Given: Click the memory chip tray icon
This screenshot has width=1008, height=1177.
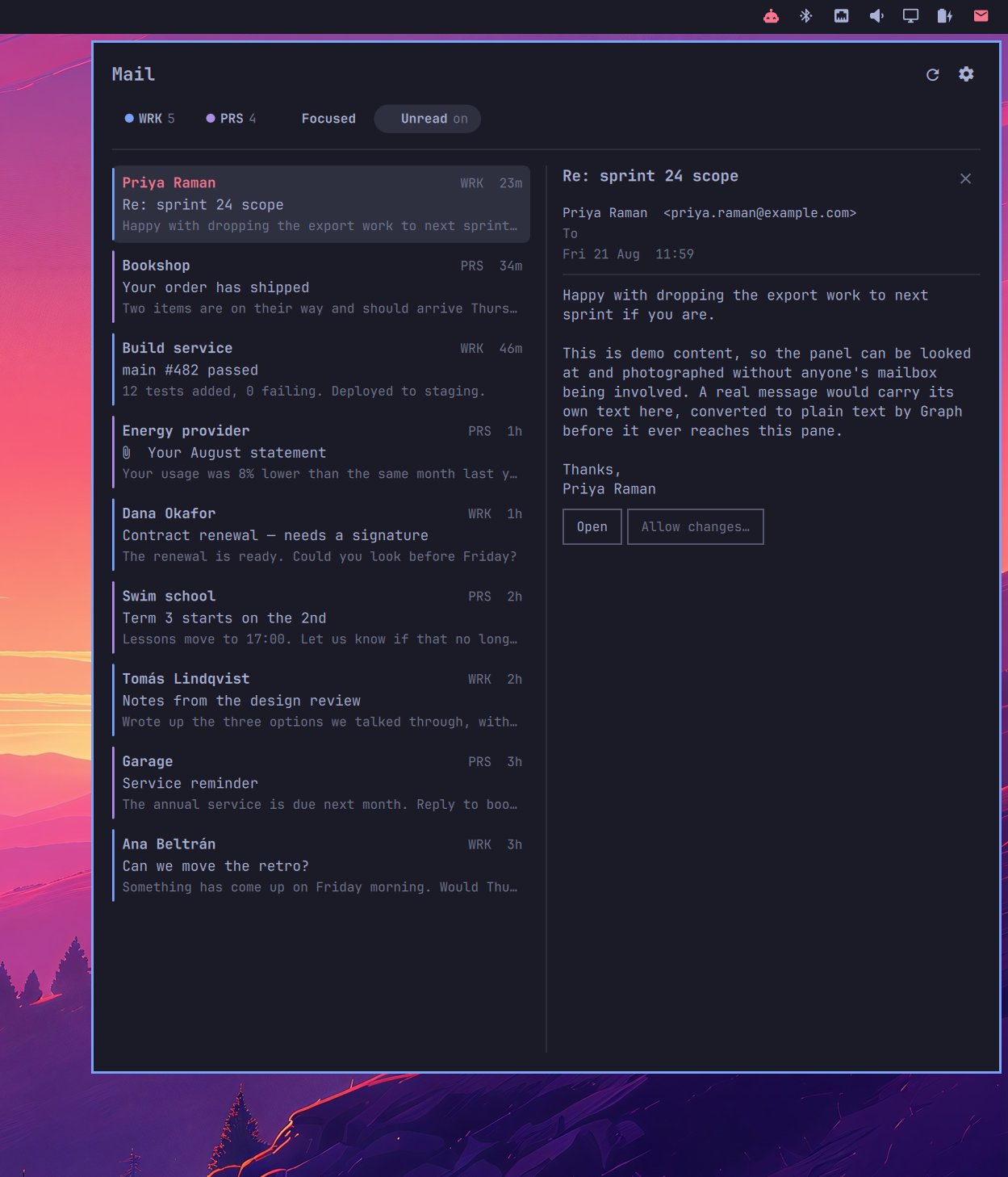Looking at the screenshot, I should (x=841, y=16).
